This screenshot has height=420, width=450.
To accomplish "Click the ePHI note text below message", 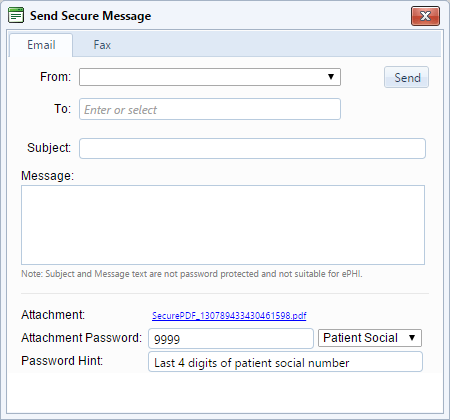I will (192, 274).
